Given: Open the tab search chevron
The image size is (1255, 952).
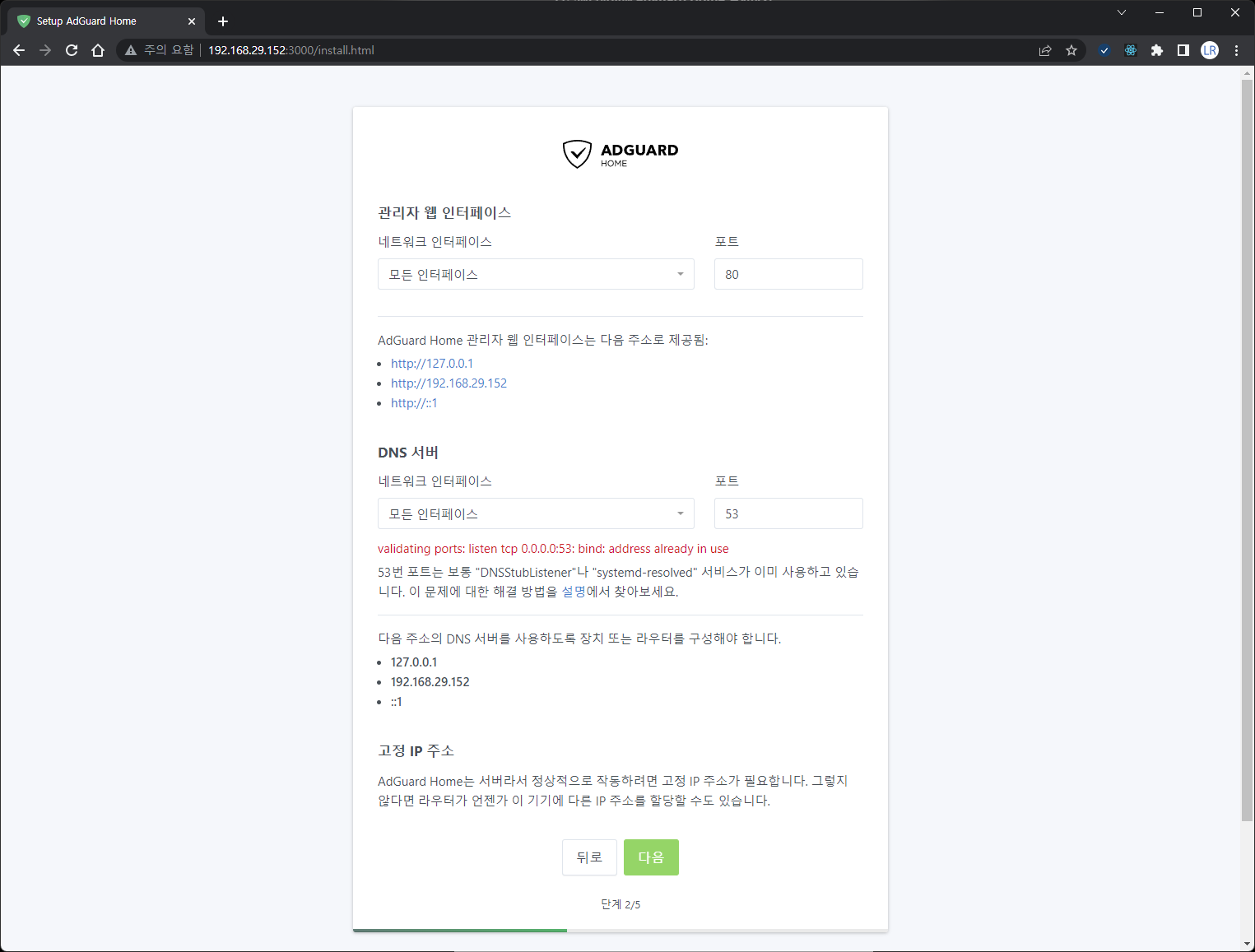Looking at the screenshot, I should pyautogui.click(x=1122, y=12).
